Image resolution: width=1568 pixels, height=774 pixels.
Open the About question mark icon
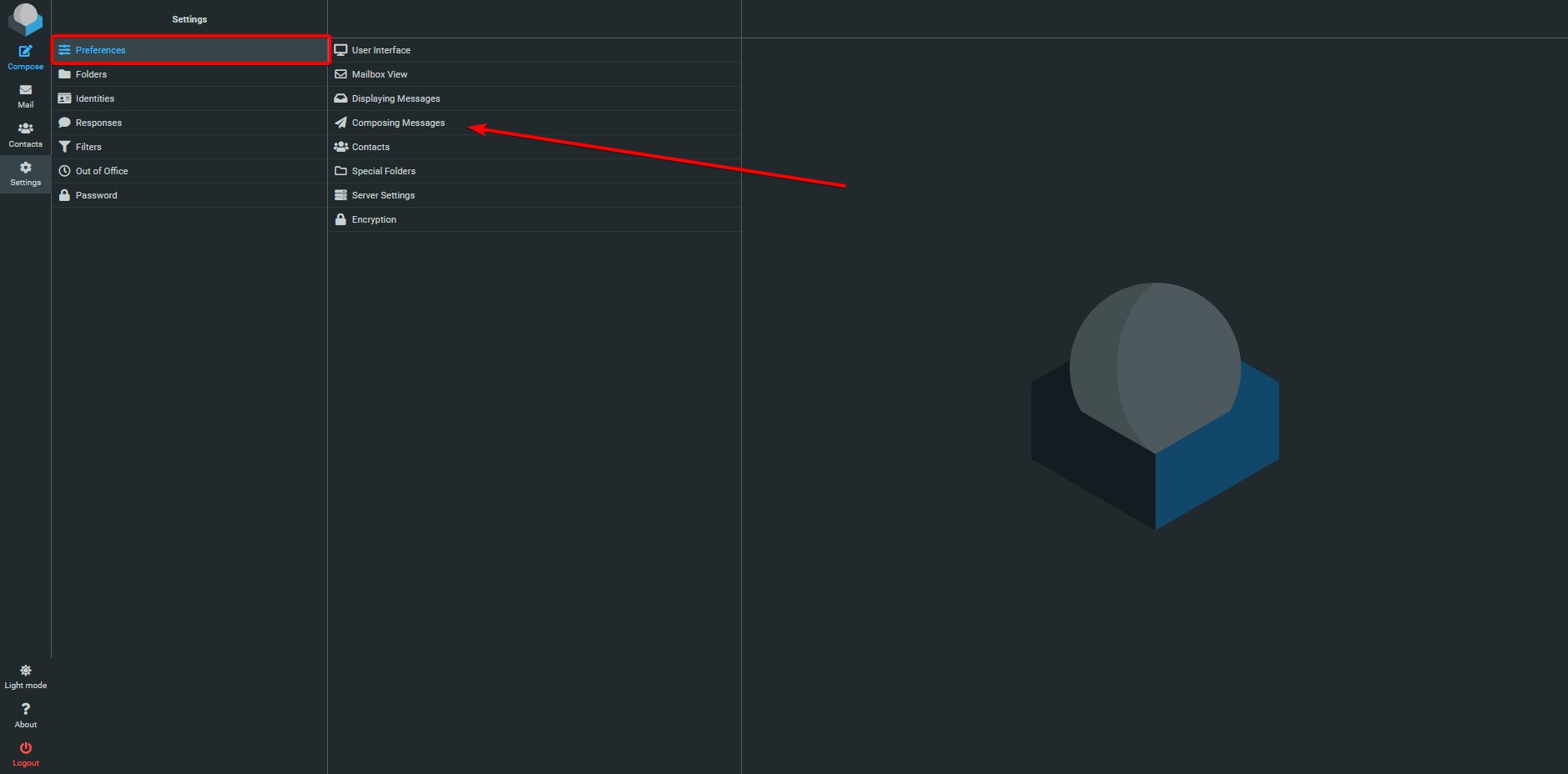click(x=26, y=709)
